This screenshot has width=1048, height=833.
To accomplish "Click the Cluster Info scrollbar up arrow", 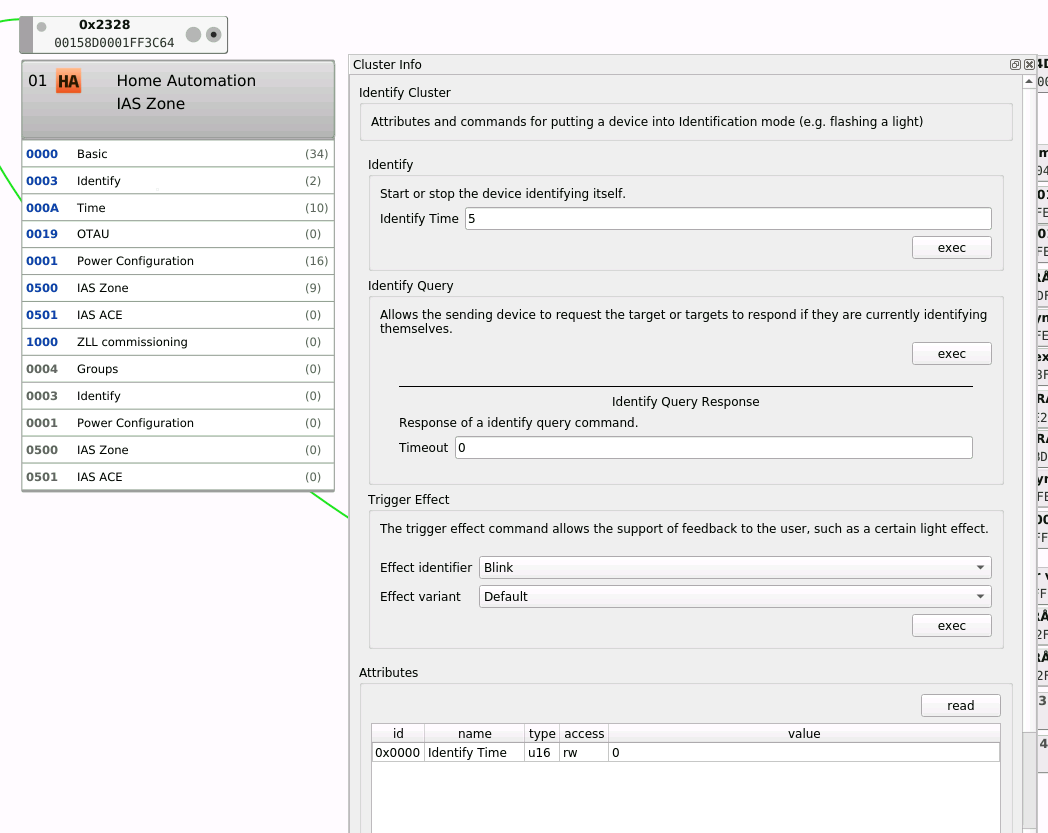I will coord(1029,81).
